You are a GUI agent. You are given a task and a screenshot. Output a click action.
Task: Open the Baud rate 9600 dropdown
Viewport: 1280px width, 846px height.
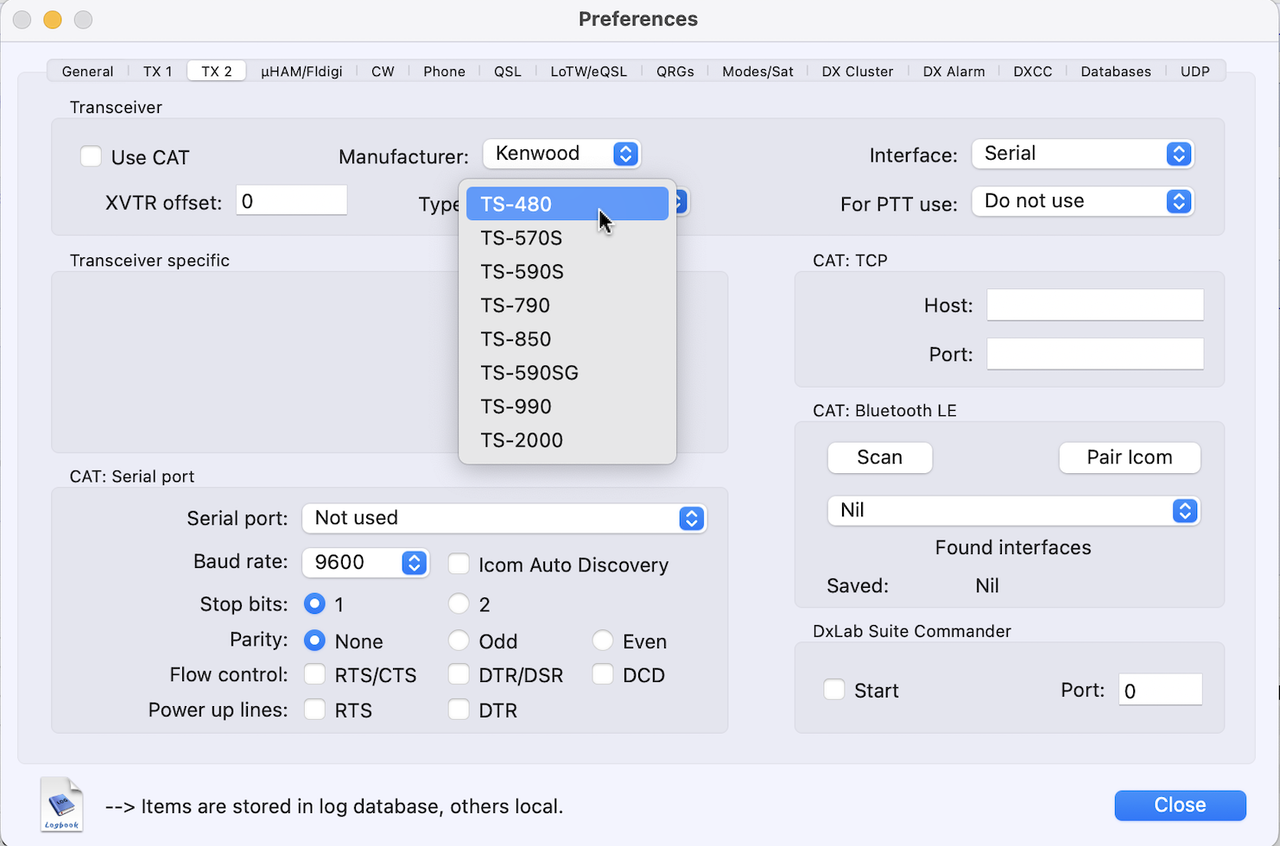click(x=365, y=562)
